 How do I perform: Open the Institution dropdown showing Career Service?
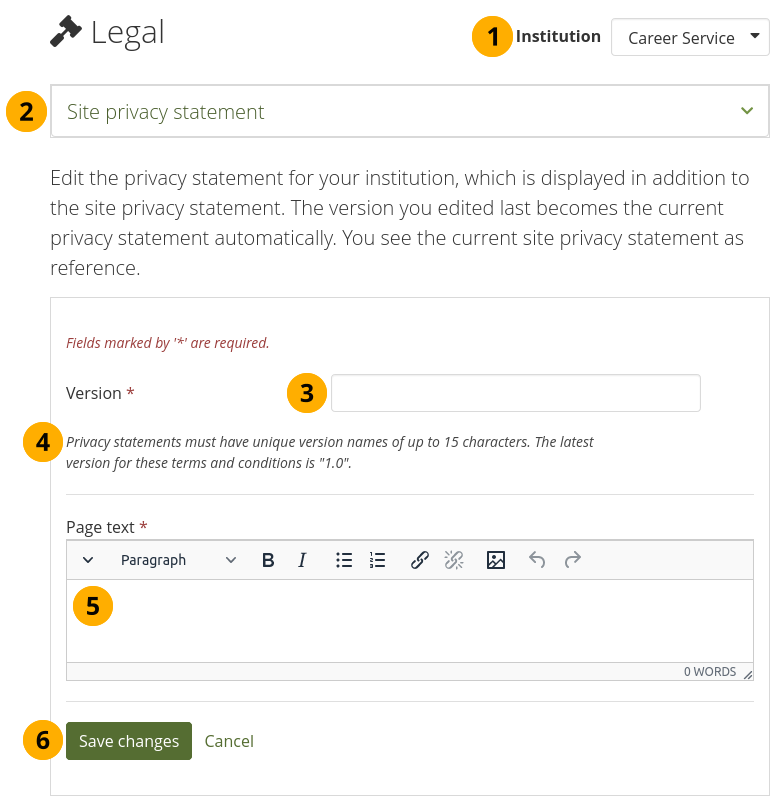coord(689,38)
